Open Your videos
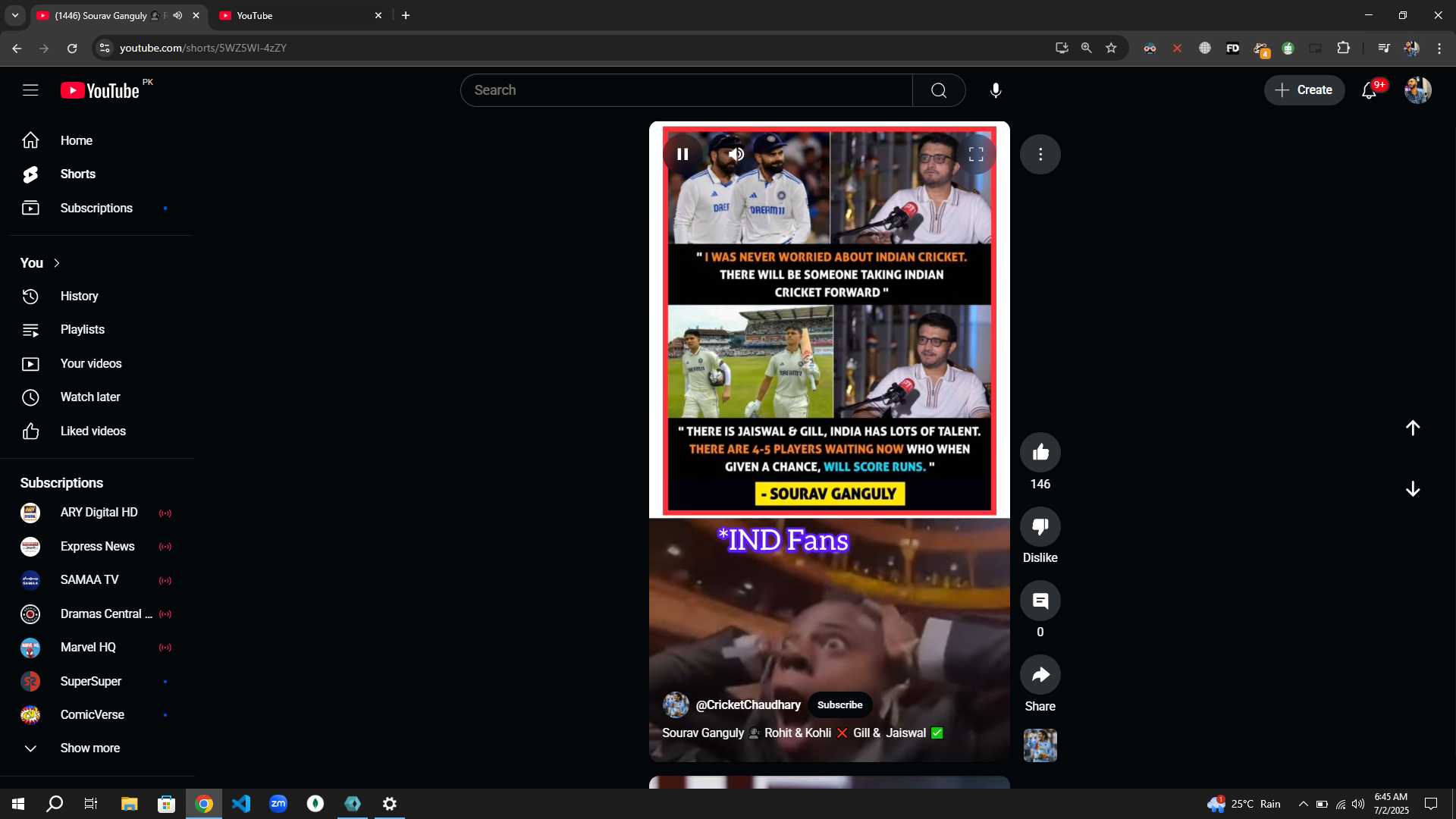The width and height of the screenshot is (1456, 819). click(x=97, y=363)
